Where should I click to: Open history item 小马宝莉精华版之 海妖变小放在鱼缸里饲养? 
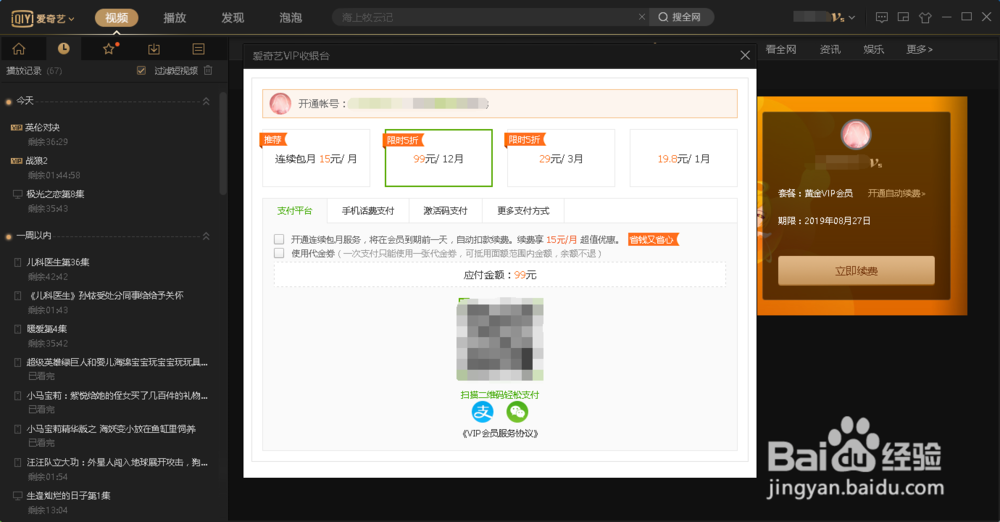(x=111, y=429)
